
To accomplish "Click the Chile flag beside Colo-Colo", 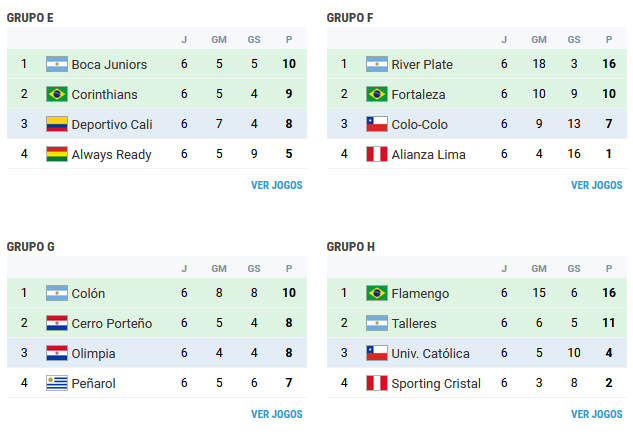I will pos(377,124).
